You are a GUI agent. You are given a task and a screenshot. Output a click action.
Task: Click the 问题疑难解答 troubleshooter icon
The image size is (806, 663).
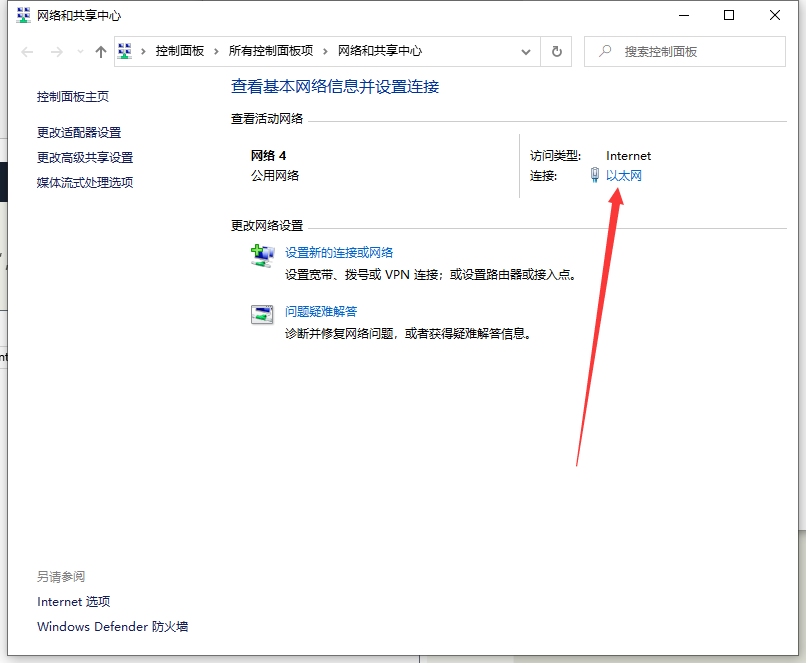tap(262, 315)
